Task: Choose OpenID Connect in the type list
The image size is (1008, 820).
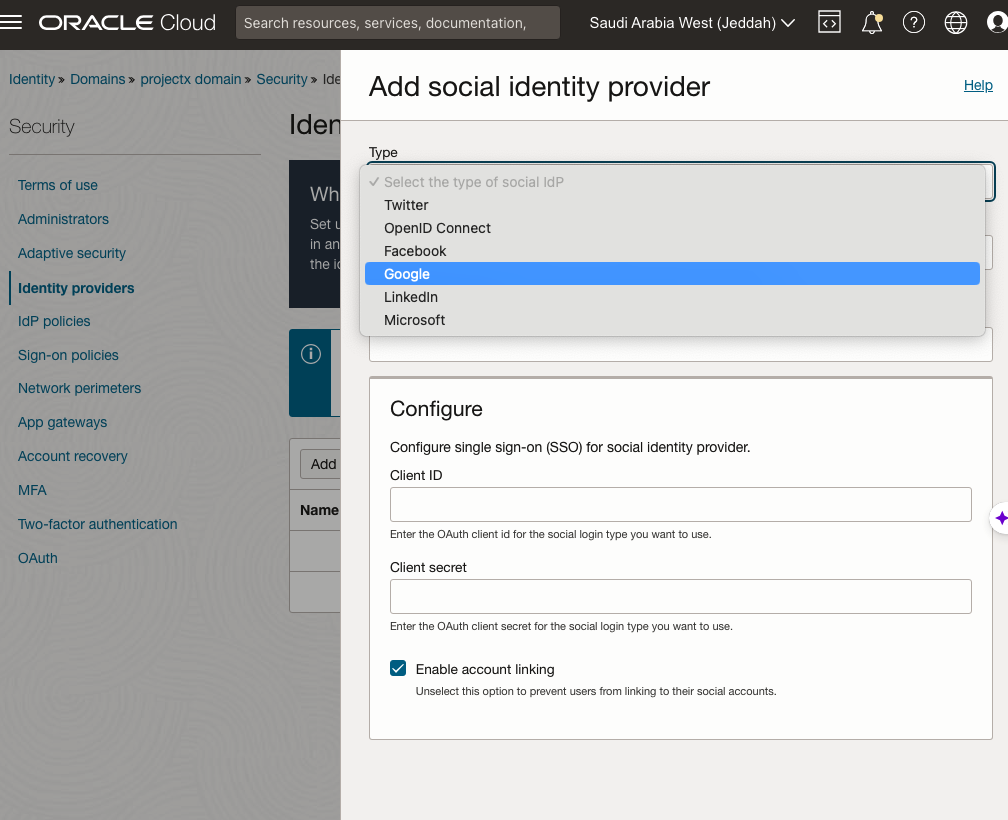Action: [x=437, y=228]
